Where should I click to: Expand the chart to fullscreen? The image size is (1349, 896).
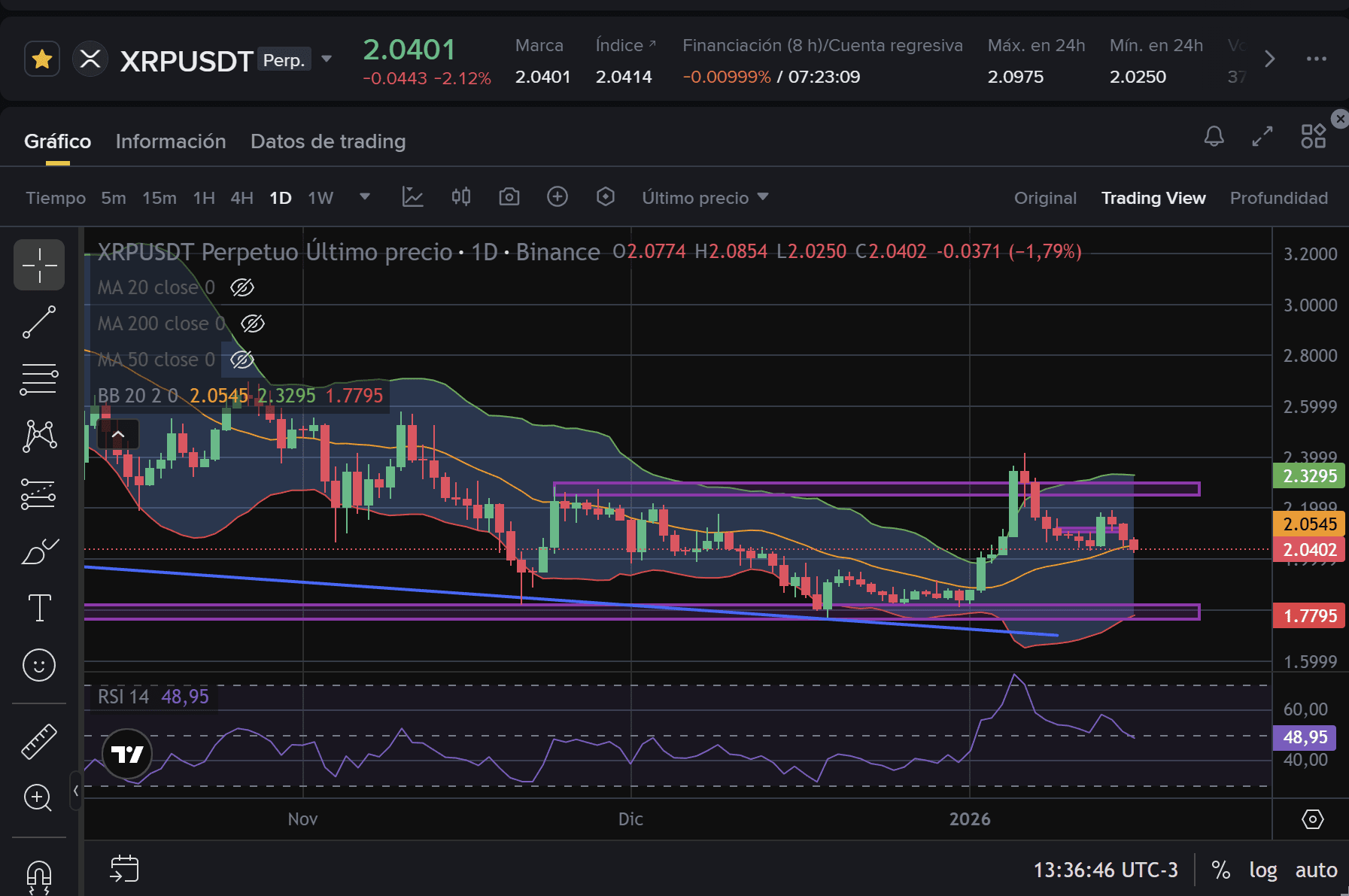(x=1262, y=136)
